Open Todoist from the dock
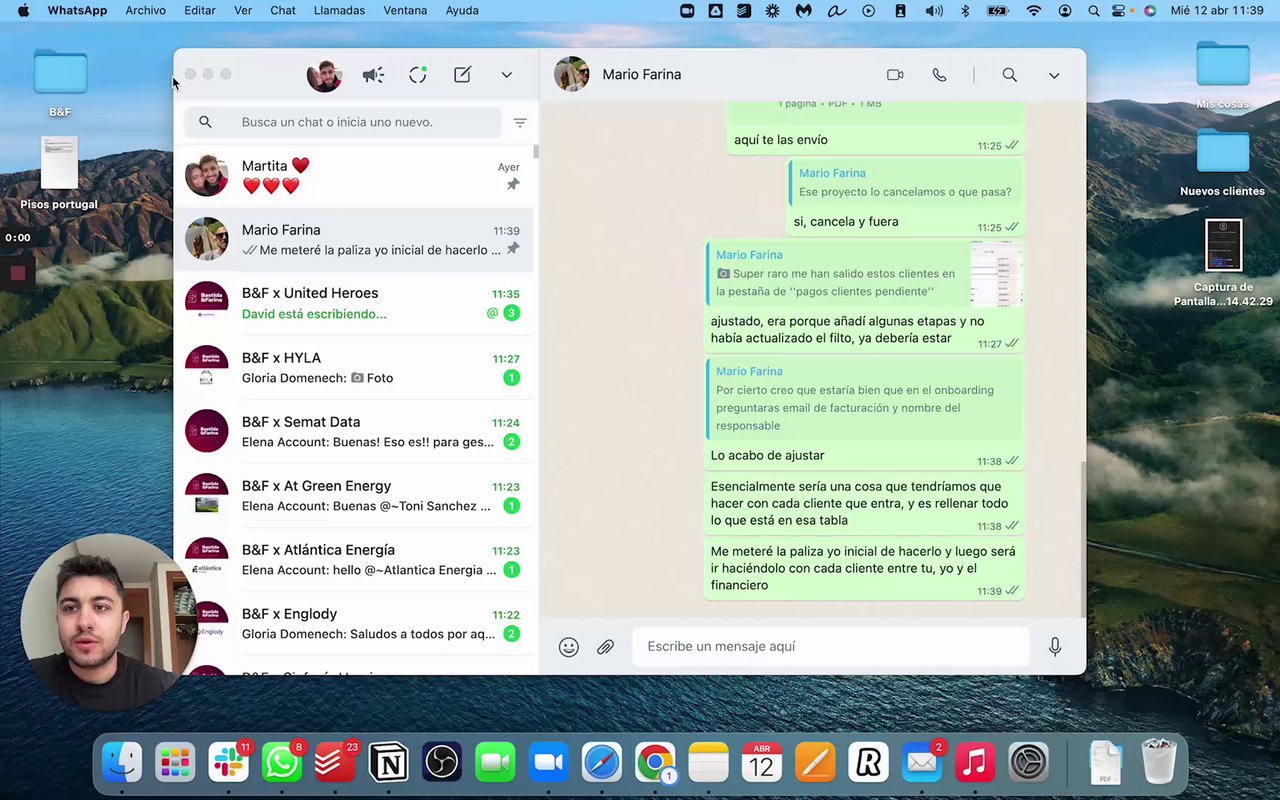This screenshot has height=800, width=1280. coord(335,763)
